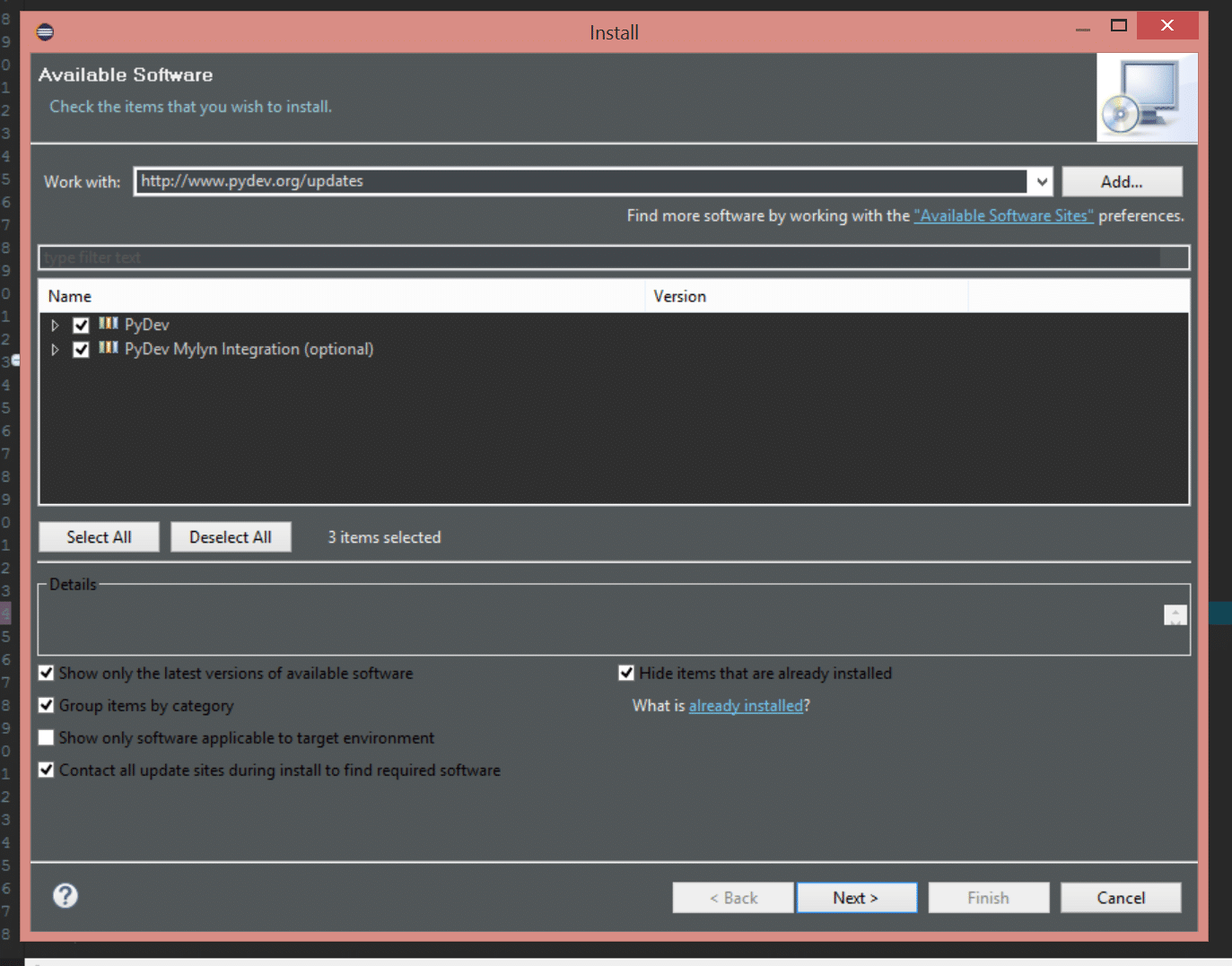
Task: Maximize the Install dialog
Action: point(1118,25)
